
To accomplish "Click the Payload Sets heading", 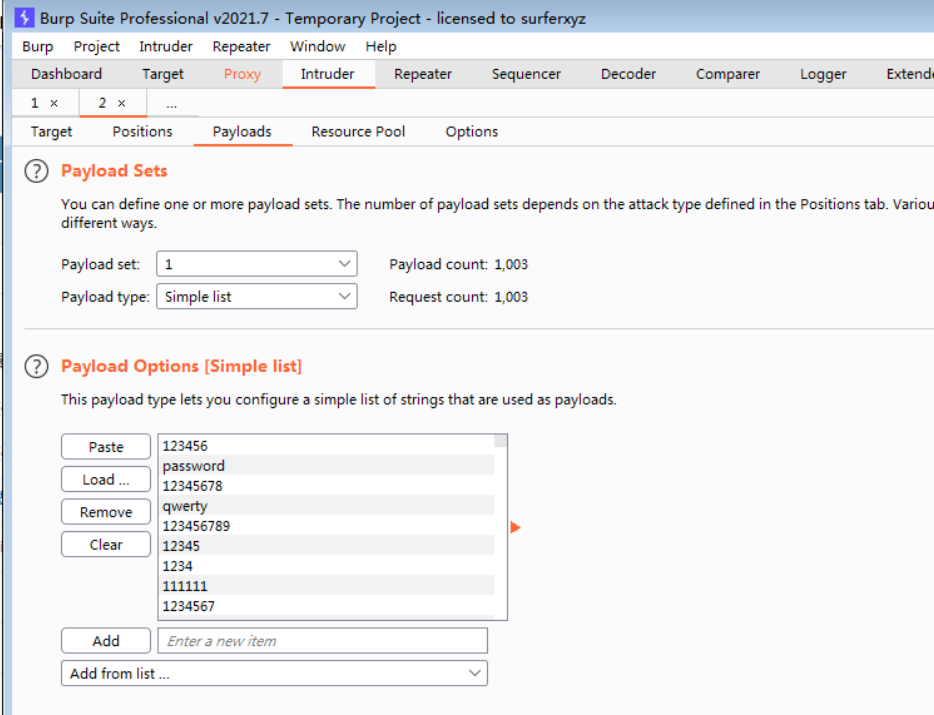I will click(x=114, y=171).
